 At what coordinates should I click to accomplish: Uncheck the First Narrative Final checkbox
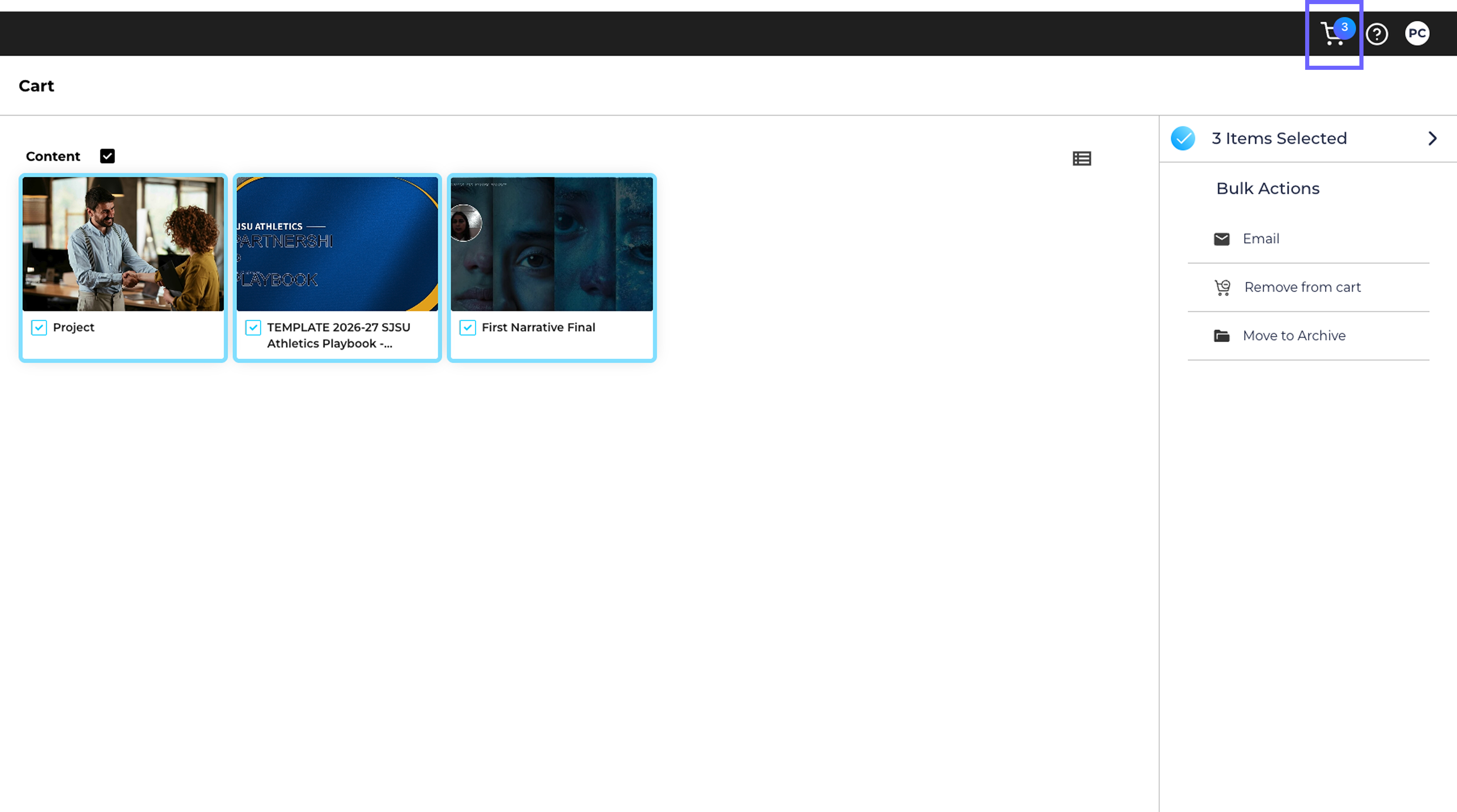point(467,327)
